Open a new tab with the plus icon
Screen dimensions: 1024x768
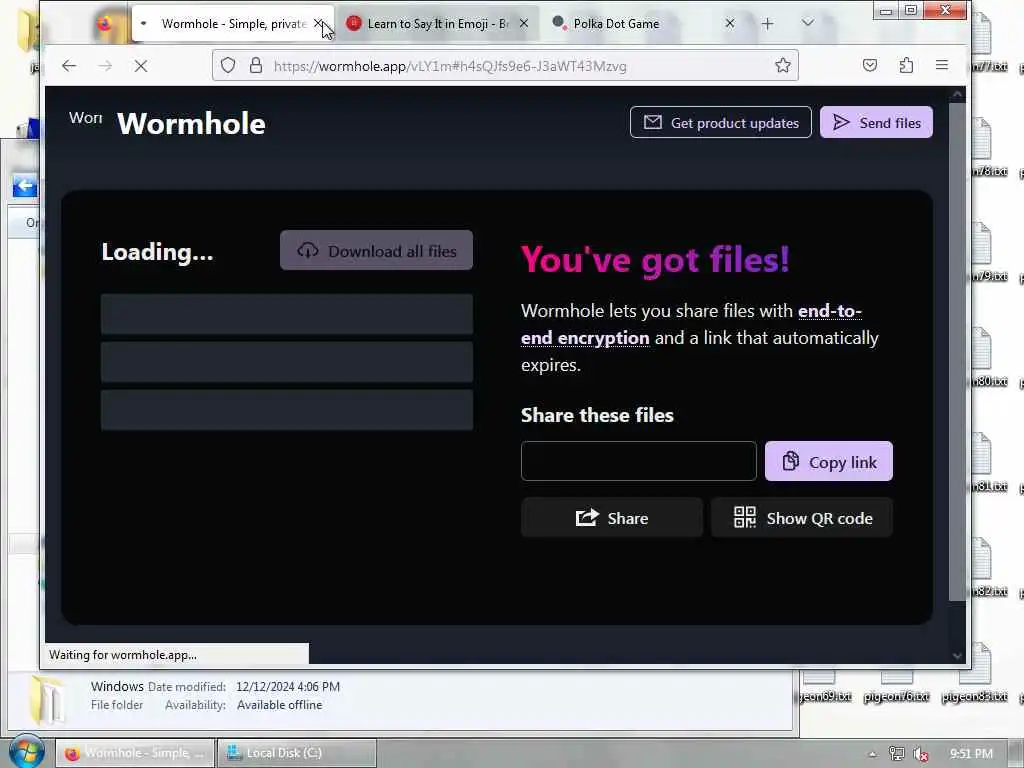click(x=767, y=24)
